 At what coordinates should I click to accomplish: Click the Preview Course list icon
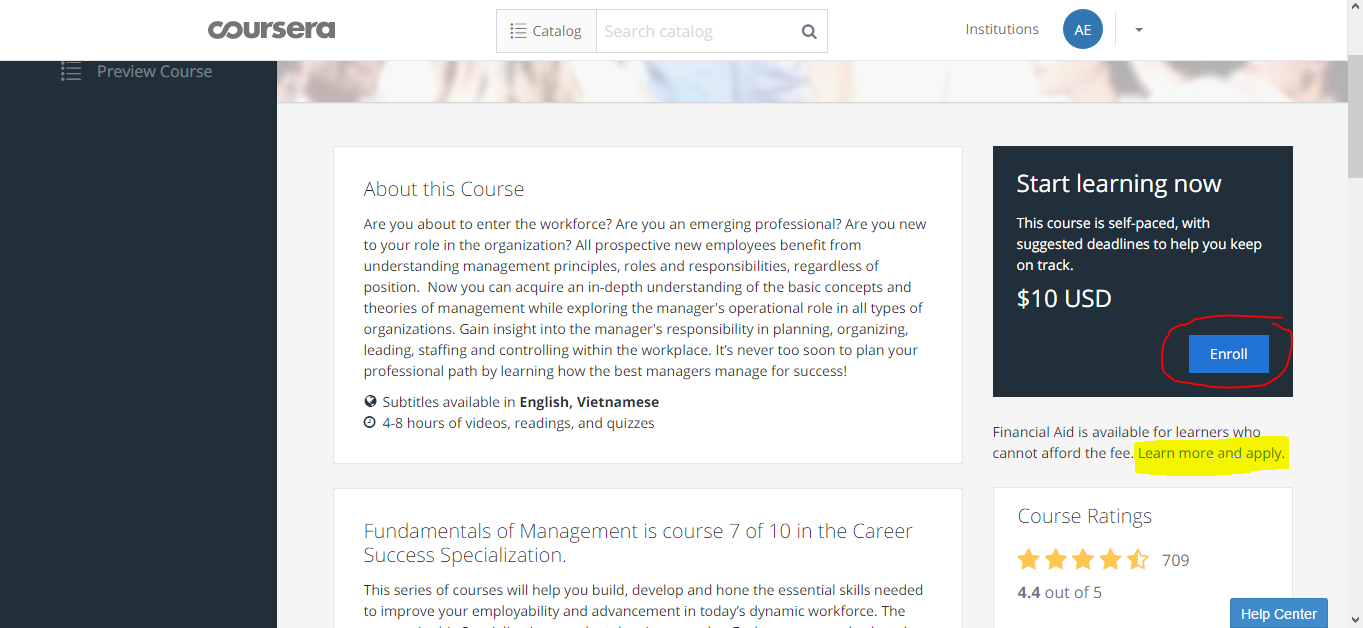click(70, 71)
